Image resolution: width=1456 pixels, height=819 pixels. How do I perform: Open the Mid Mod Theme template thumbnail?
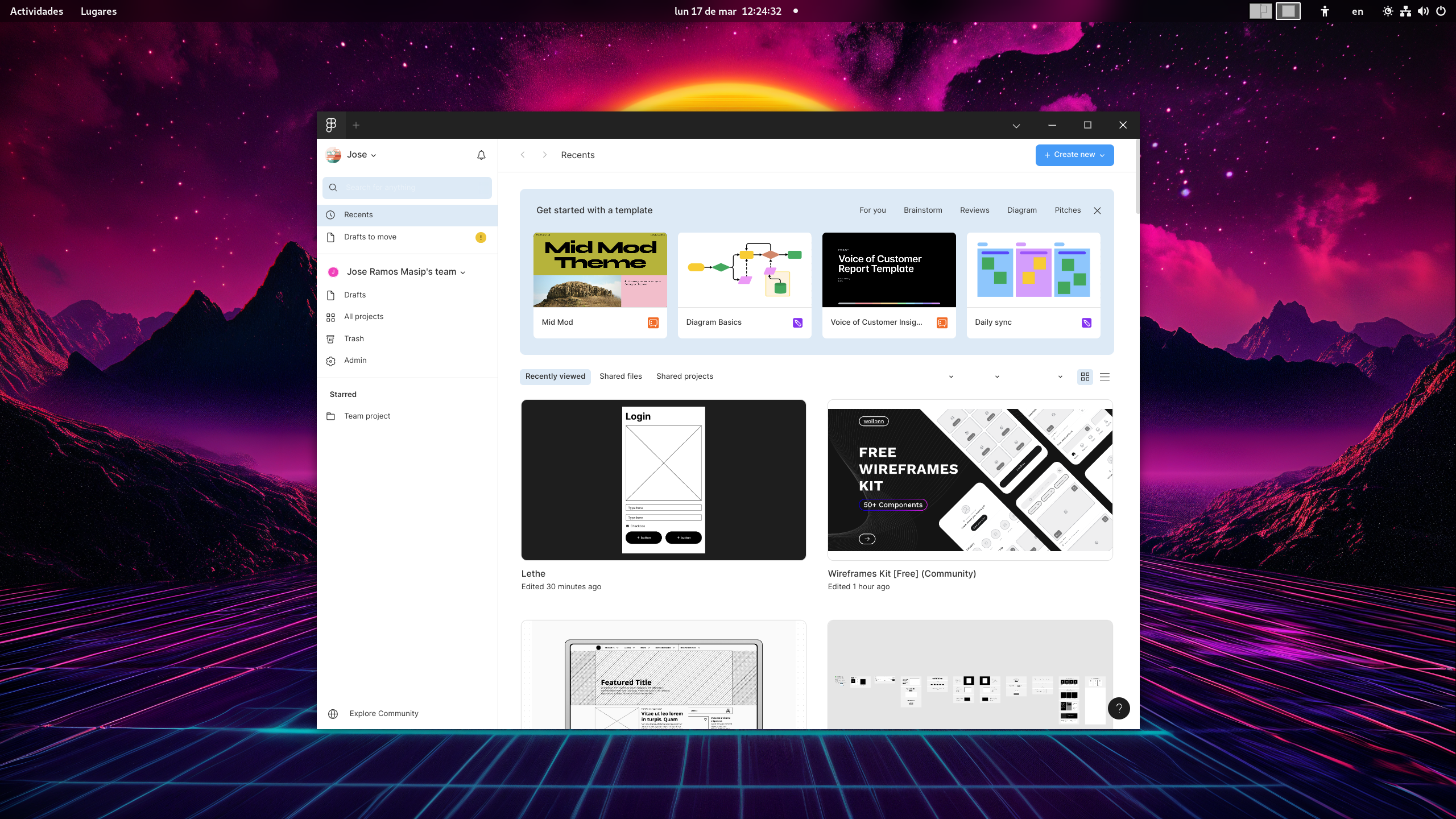tap(600, 270)
